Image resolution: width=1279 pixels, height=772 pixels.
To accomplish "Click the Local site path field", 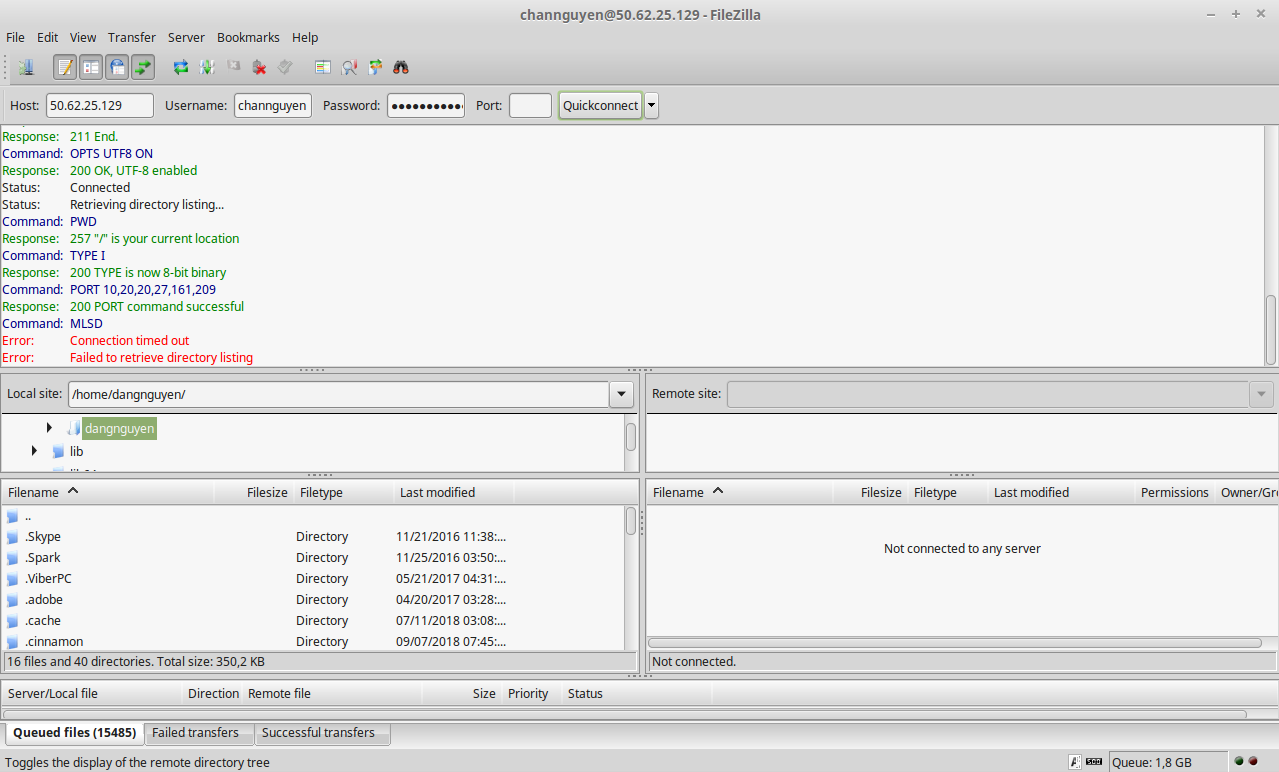I will click(x=339, y=394).
